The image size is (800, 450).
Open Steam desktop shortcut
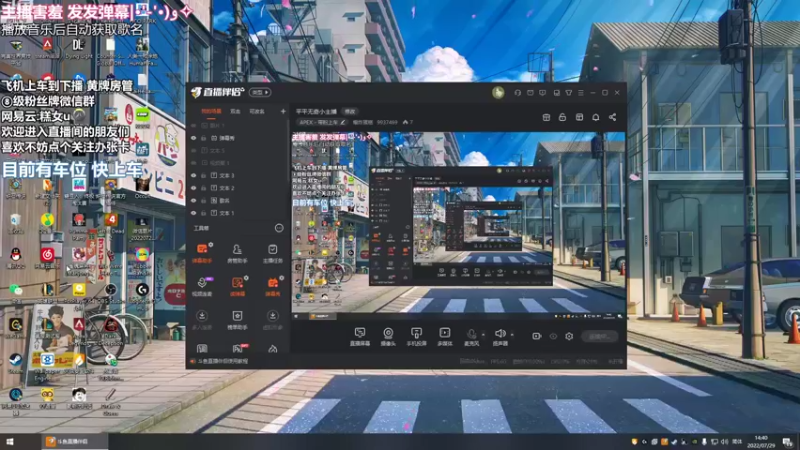[16, 362]
